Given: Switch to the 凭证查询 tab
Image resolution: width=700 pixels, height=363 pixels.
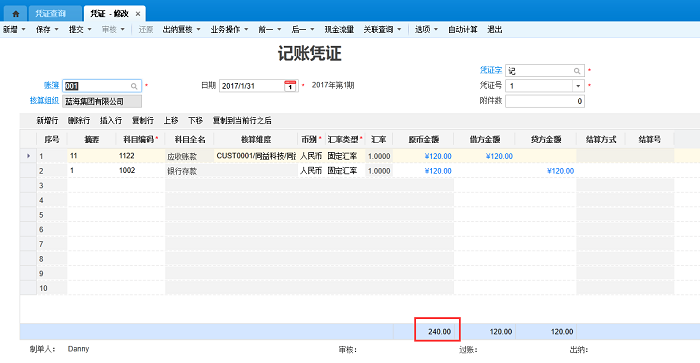Looking at the screenshot, I should tap(50, 14).
